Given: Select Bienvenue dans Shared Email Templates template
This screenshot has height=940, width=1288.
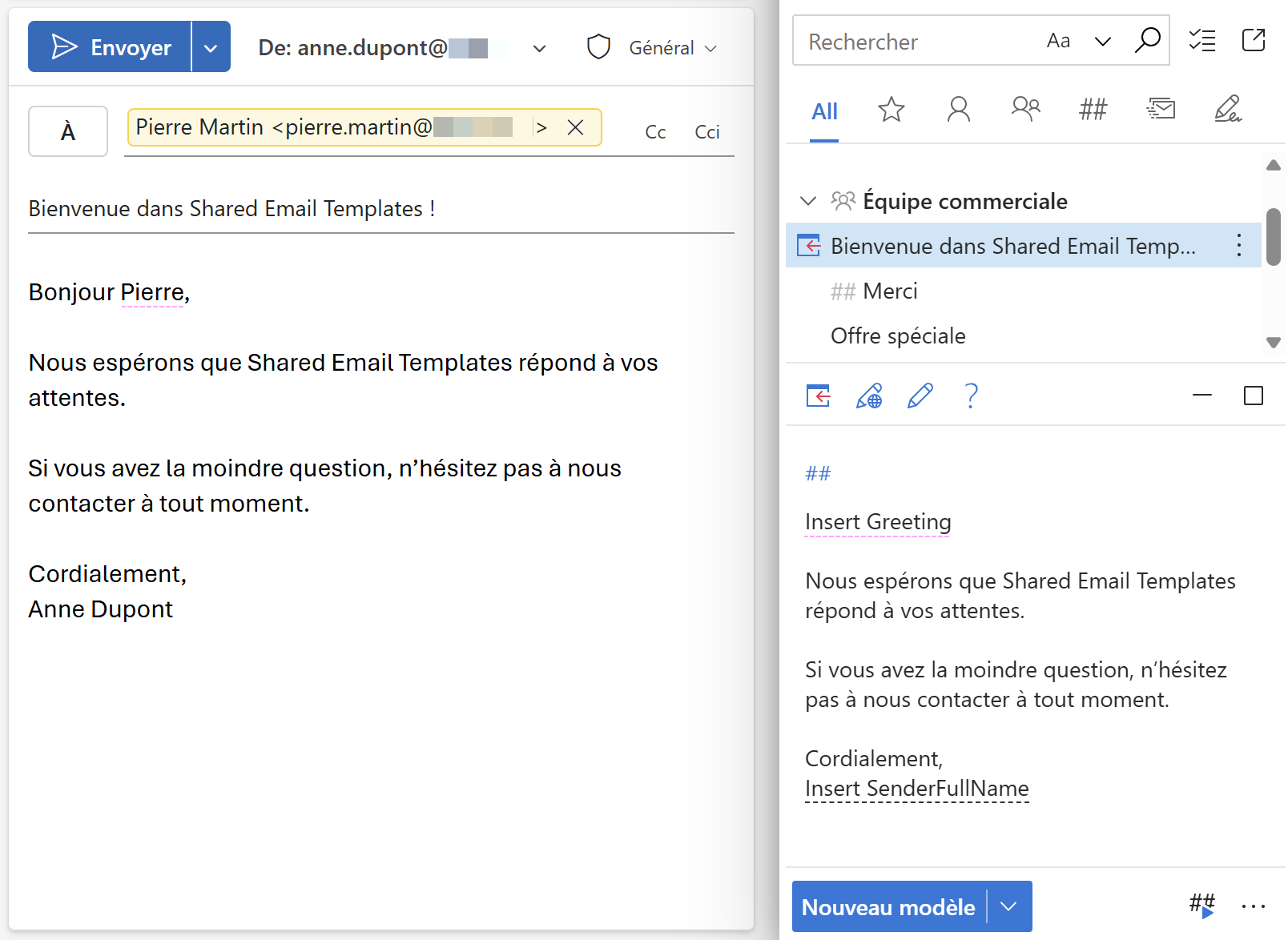Looking at the screenshot, I should click(x=1024, y=245).
